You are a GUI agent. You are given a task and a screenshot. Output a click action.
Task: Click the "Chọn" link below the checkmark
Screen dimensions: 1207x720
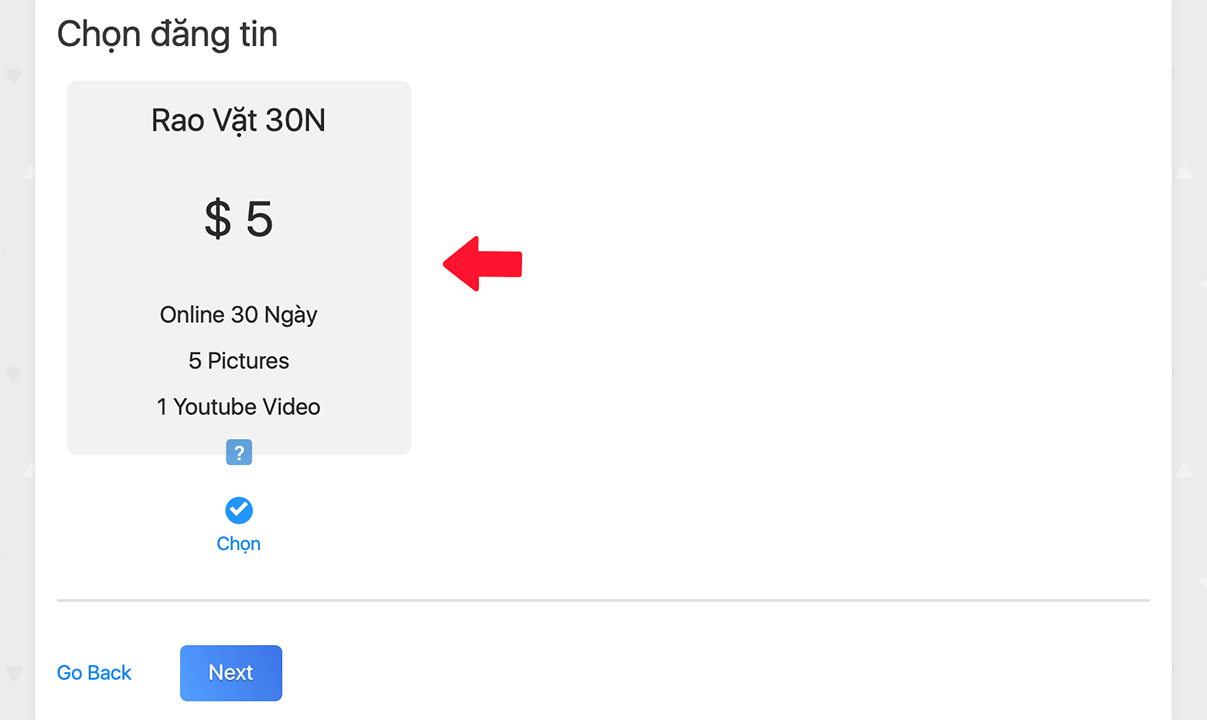pyautogui.click(x=238, y=544)
